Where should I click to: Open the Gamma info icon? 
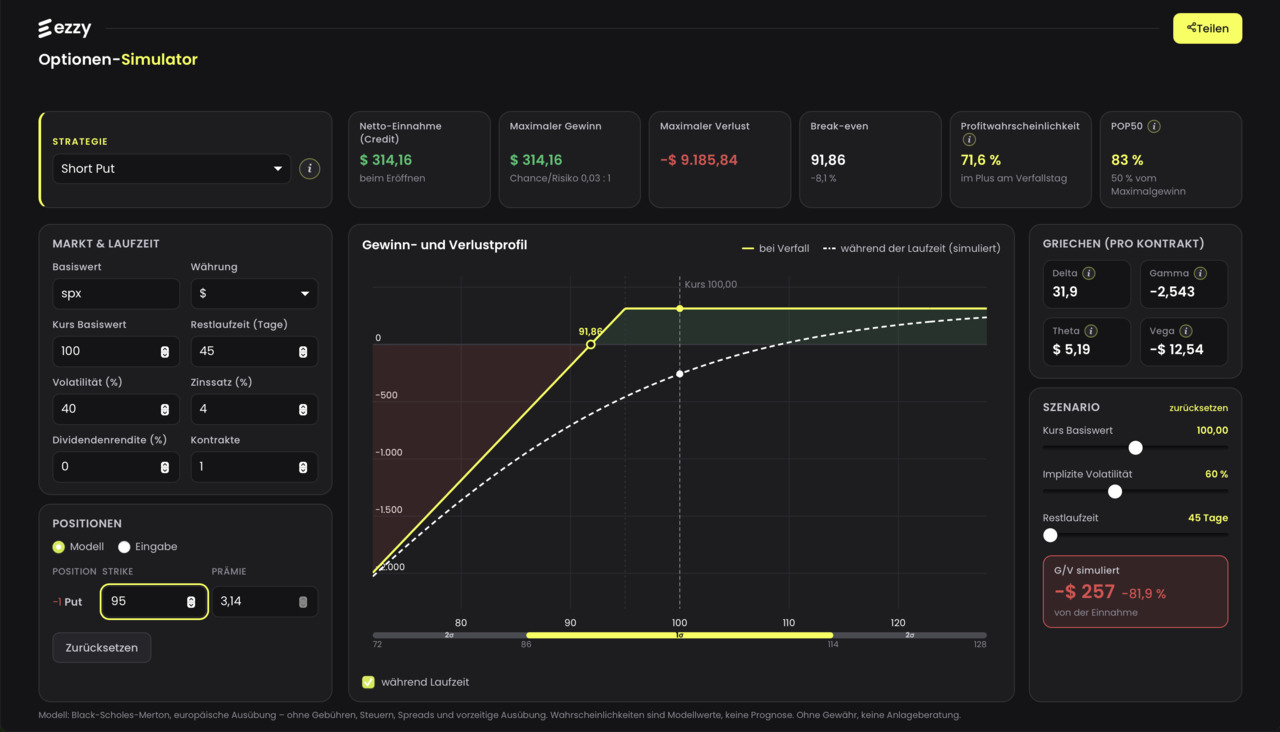(1200, 274)
